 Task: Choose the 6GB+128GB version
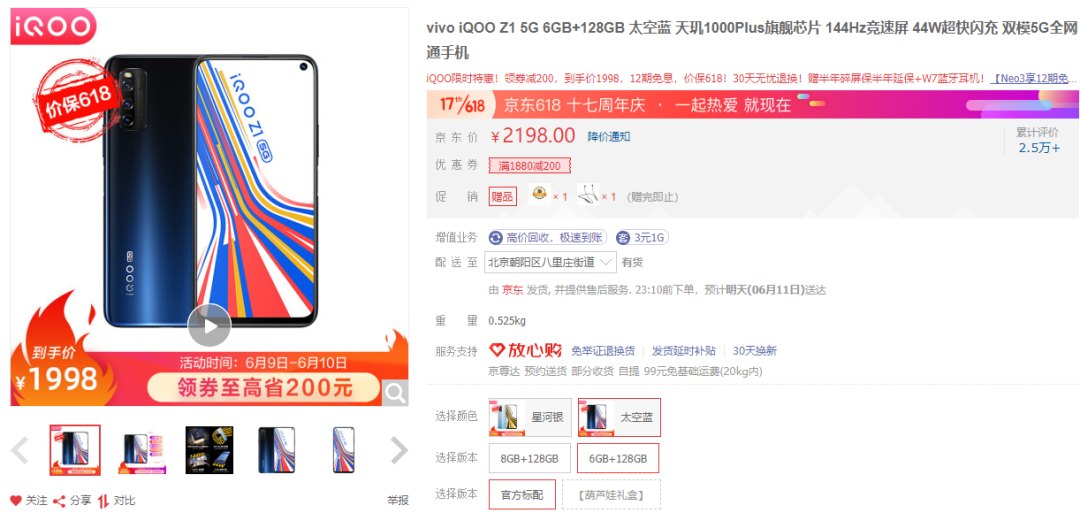tap(618, 458)
